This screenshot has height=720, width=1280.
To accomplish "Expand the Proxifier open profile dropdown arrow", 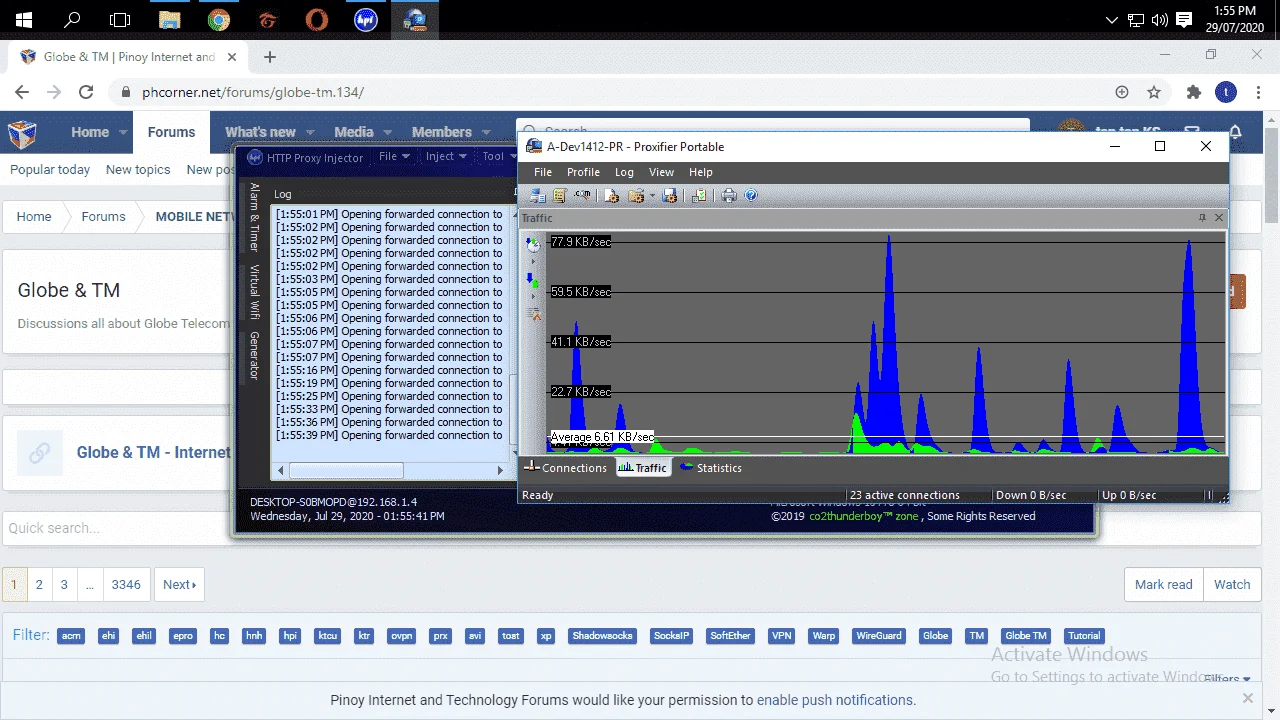I will [652, 195].
